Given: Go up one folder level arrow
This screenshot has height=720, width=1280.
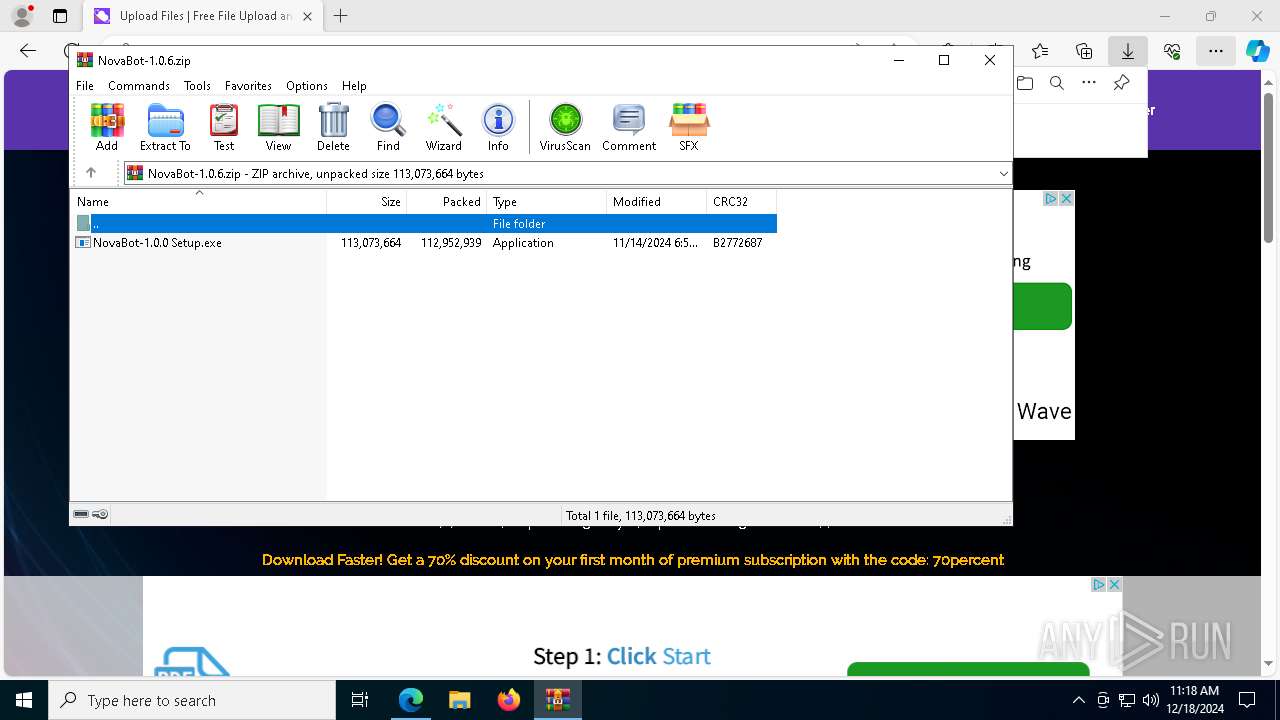Looking at the screenshot, I should tap(91, 173).
